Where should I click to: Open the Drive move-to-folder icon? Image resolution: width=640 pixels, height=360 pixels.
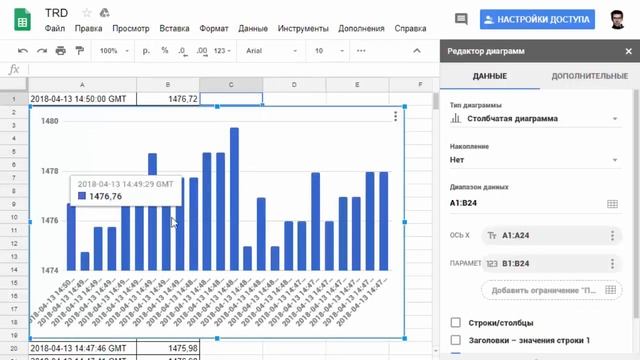tap(104, 13)
